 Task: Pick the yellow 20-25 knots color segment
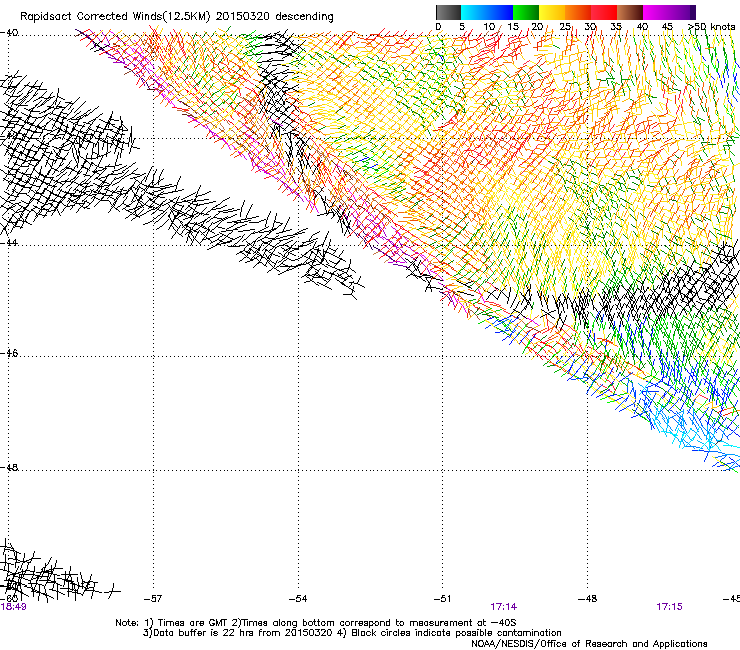coord(552,12)
